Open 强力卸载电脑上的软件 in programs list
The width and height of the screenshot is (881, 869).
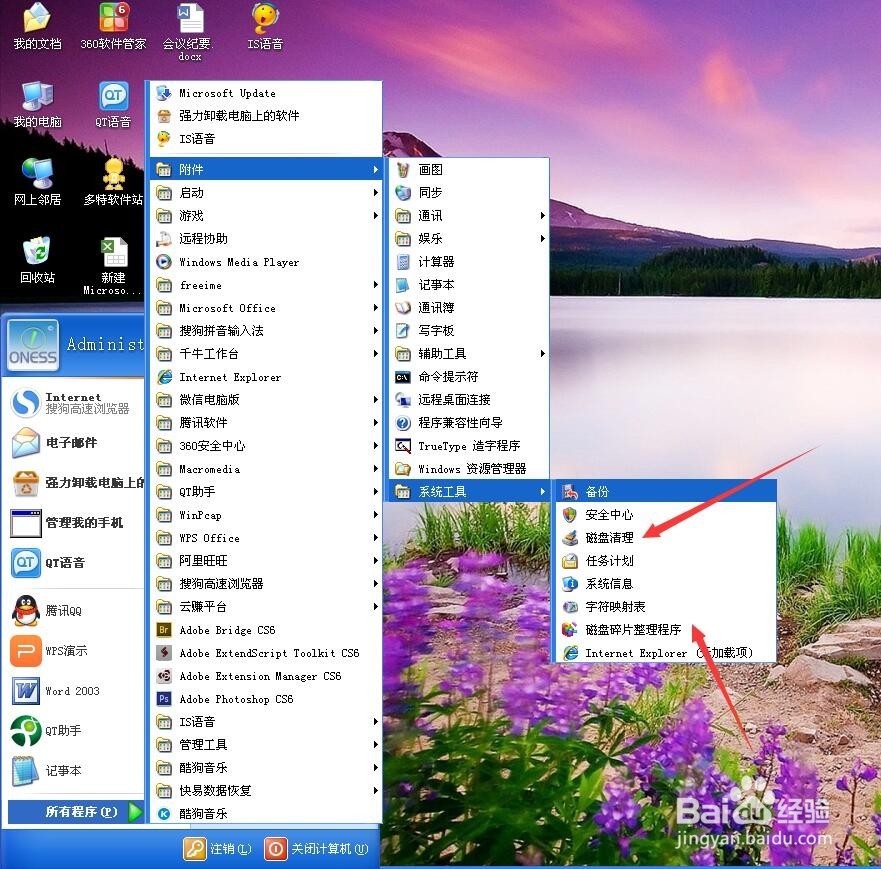click(266, 116)
